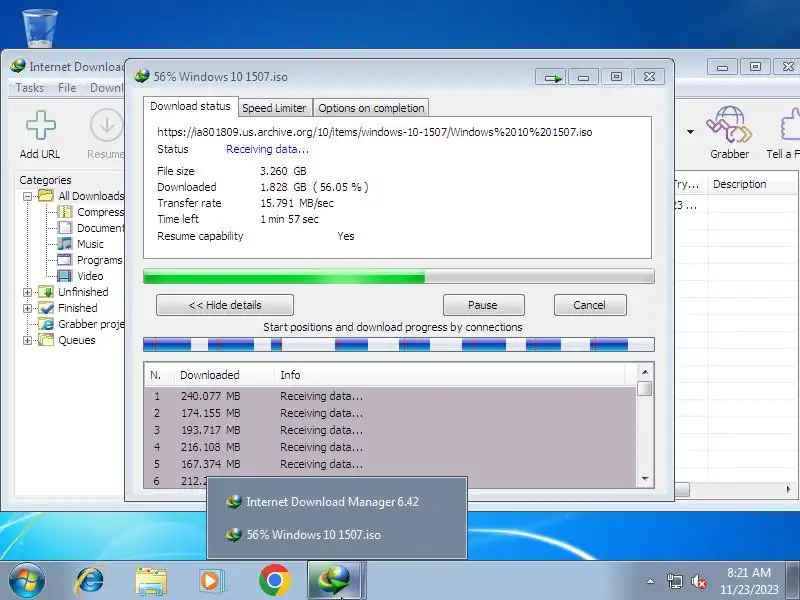The width and height of the screenshot is (800, 600).
Task: Open the Grabber tool icon
Action: click(x=729, y=124)
